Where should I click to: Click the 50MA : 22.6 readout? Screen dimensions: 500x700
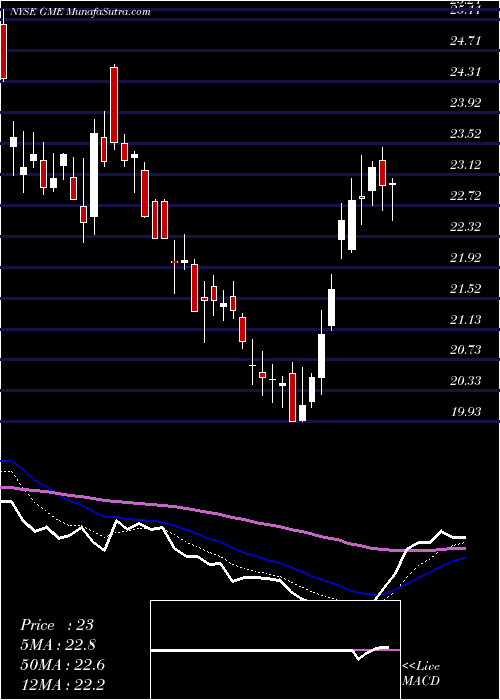pos(62,665)
